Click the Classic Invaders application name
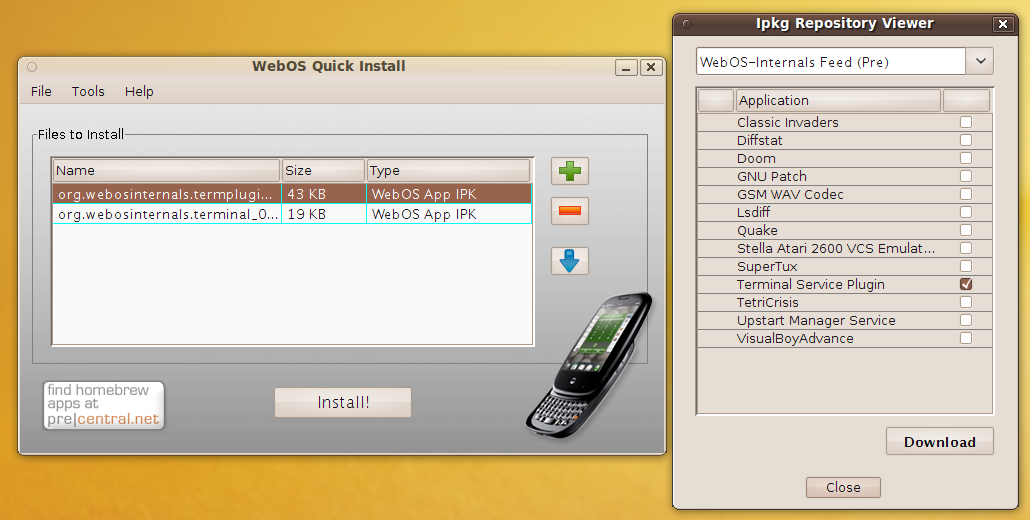This screenshot has width=1030, height=520. point(788,122)
